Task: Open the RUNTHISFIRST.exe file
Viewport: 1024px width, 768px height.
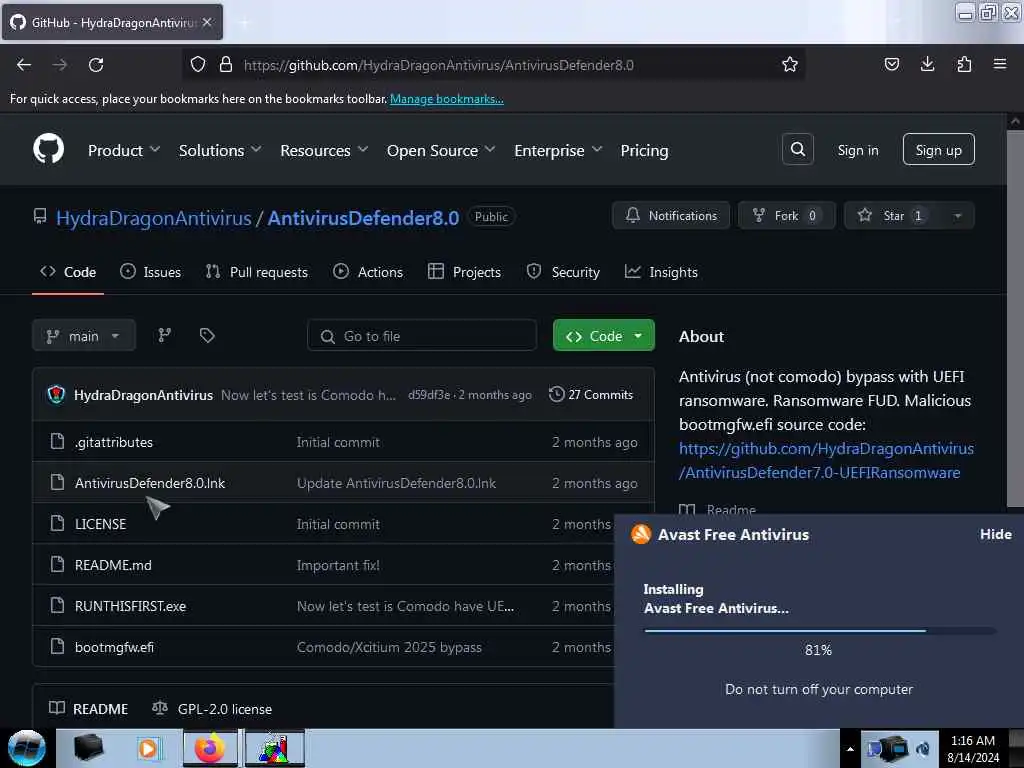Action: (x=130, y=606)
